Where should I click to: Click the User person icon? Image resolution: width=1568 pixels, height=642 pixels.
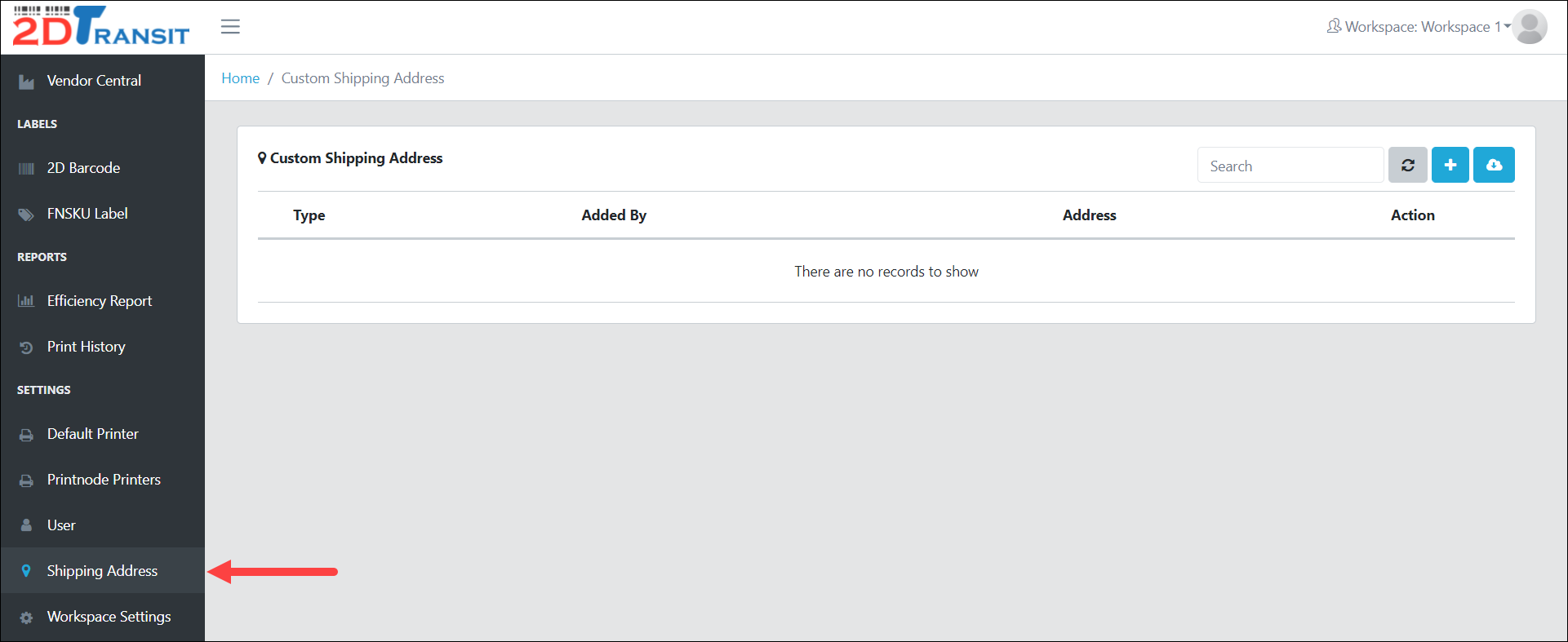(x=26, y=525)
